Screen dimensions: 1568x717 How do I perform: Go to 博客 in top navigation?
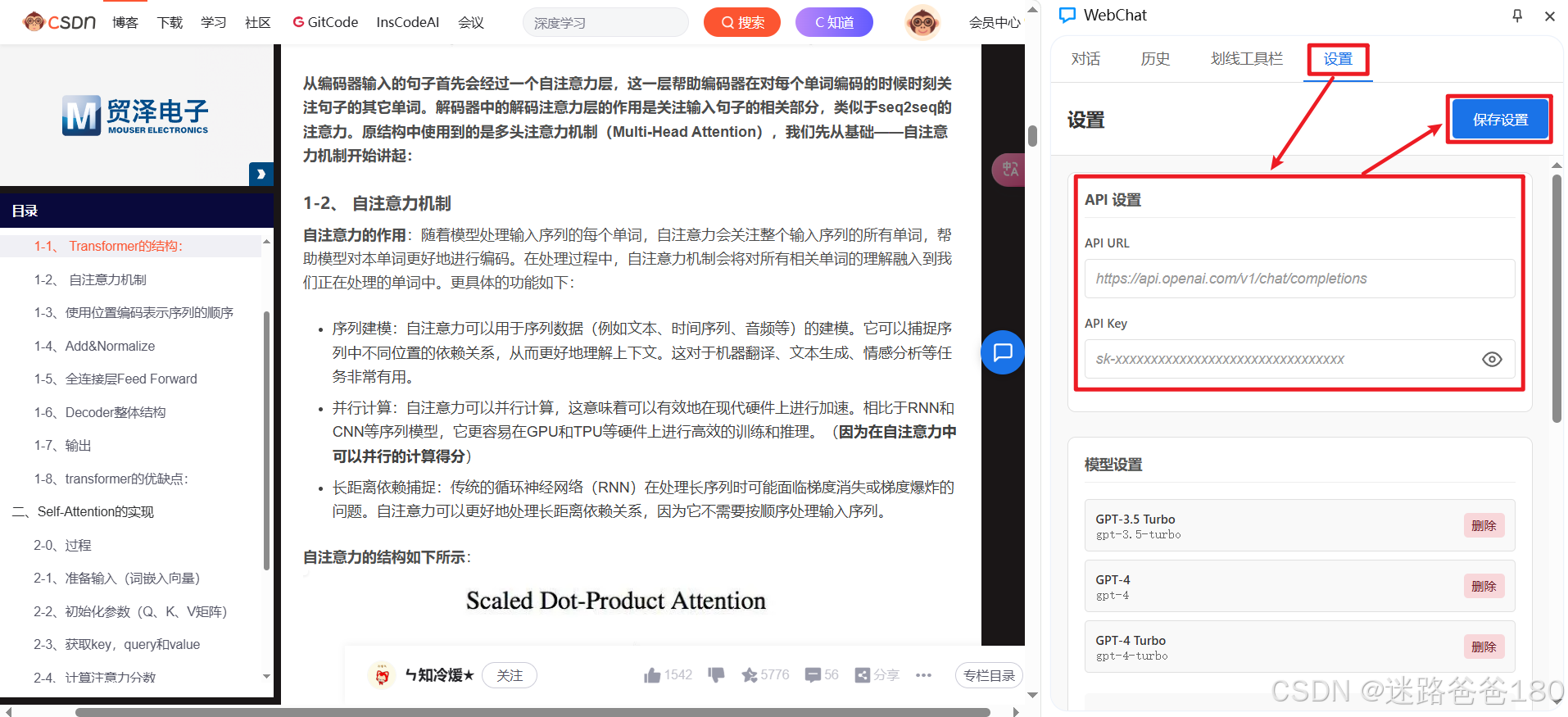125,22
